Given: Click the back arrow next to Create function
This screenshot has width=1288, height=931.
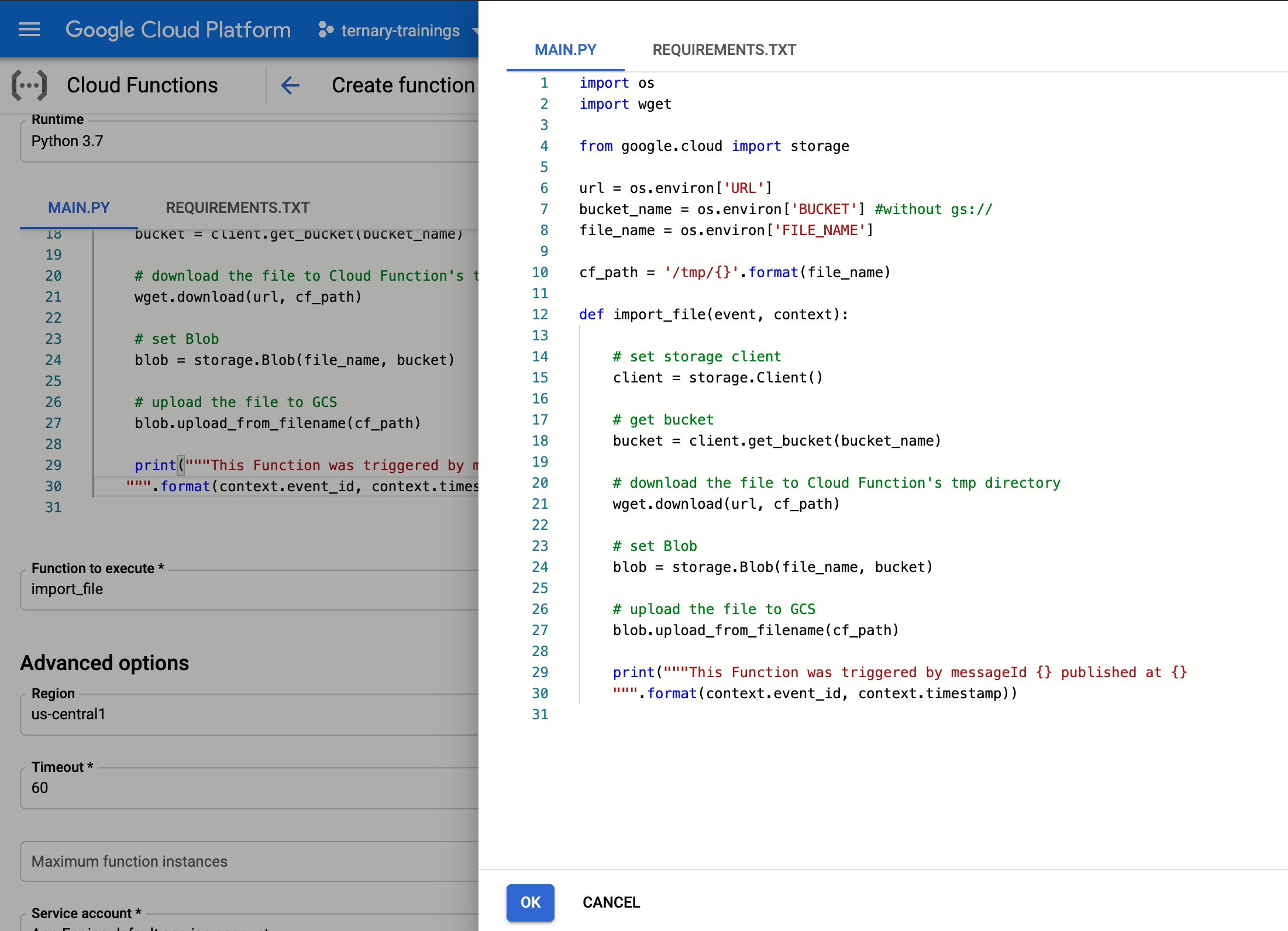Looking at the screenshot, I should 290,85.
